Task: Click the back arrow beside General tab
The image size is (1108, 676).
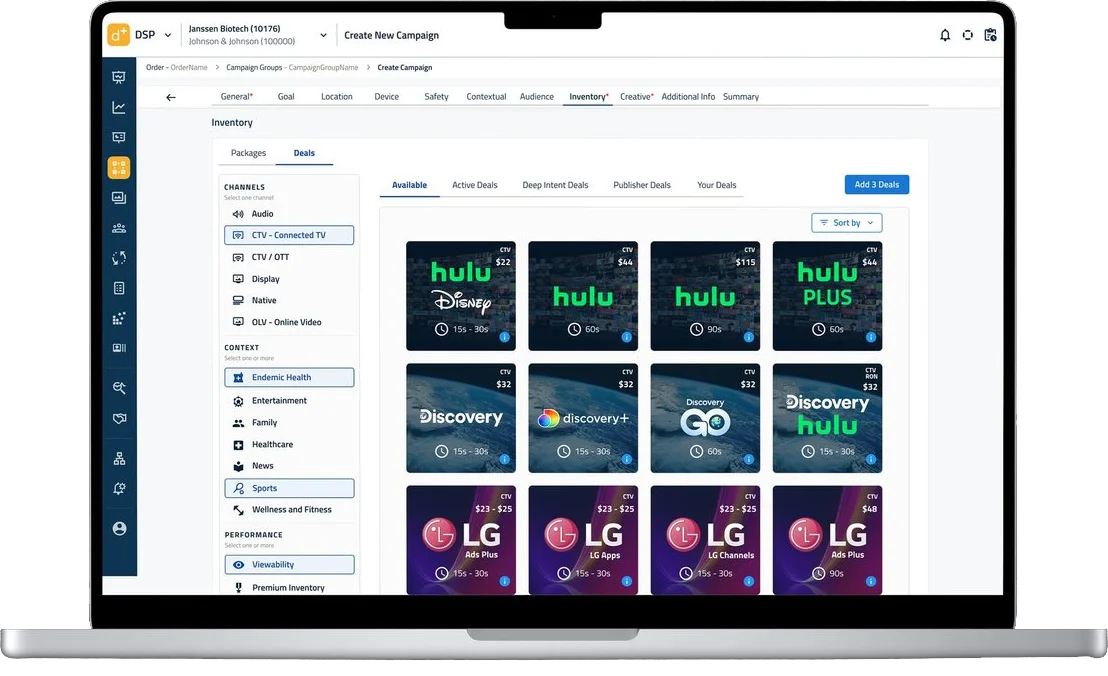Action: (x=170, y=97)
